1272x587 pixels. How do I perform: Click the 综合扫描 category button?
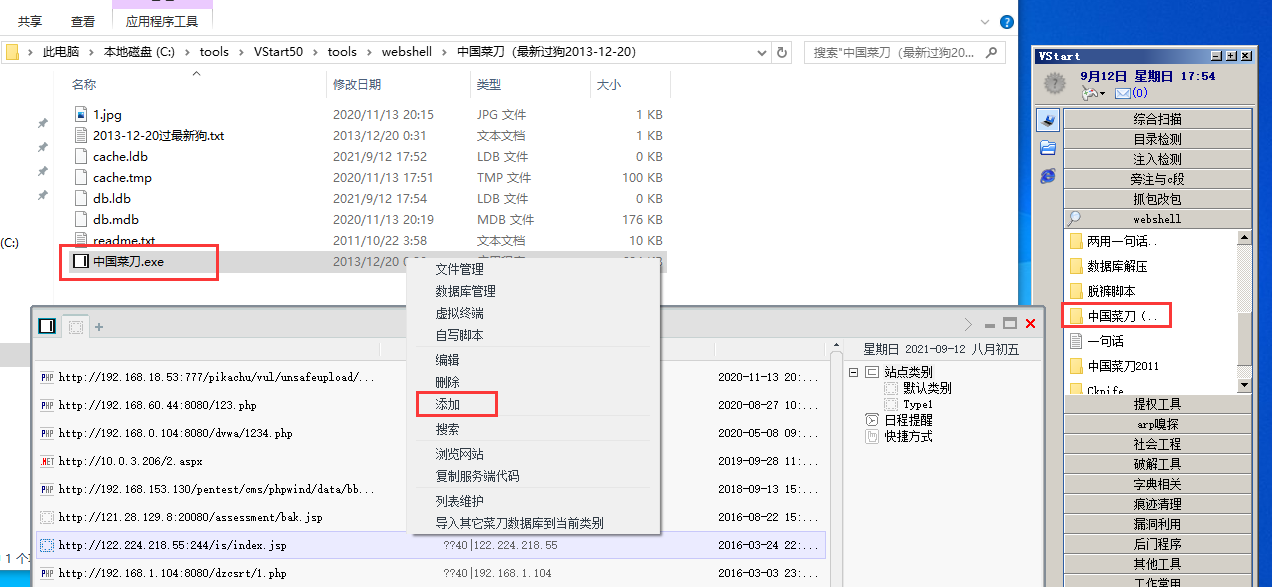1157,119
